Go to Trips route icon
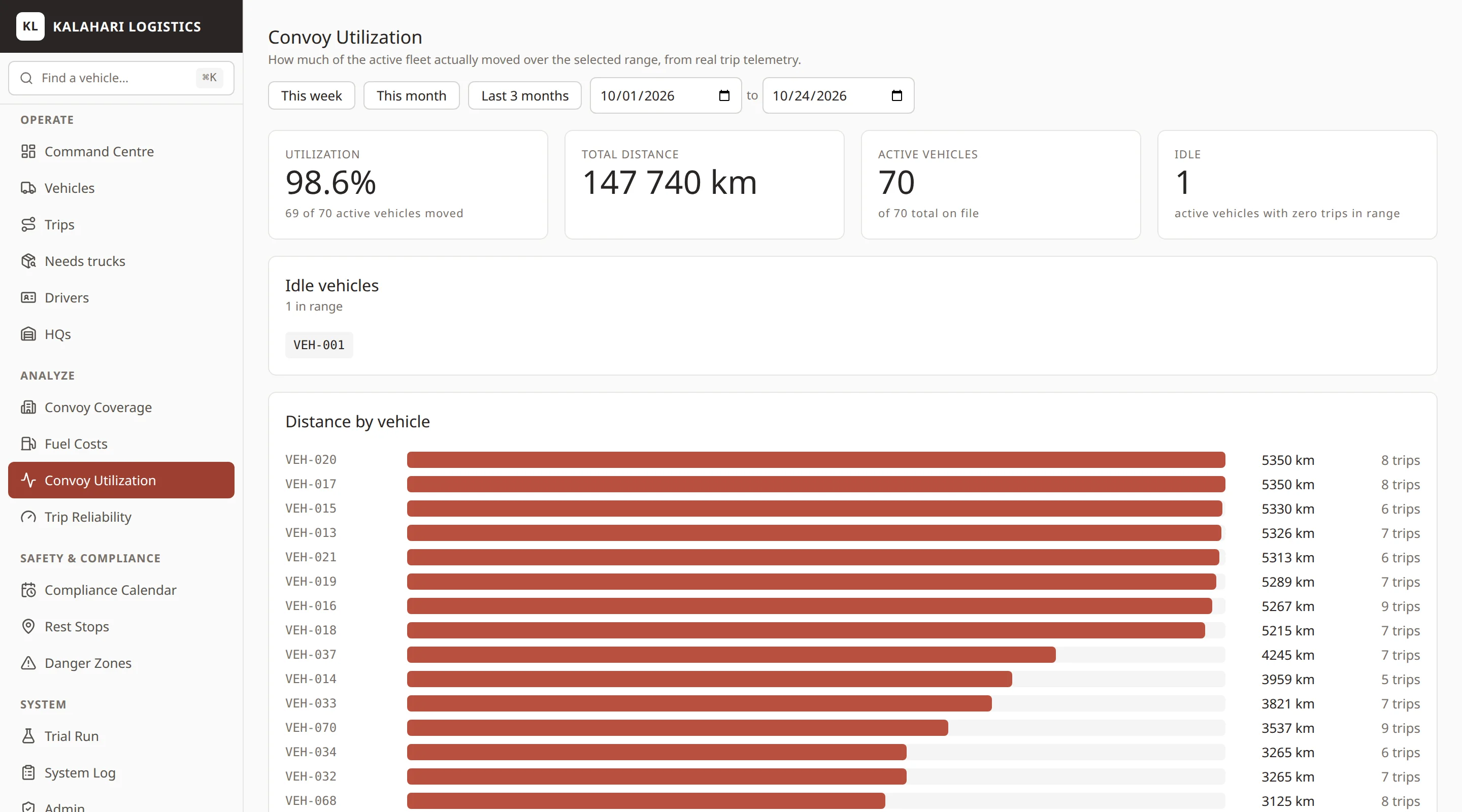Image resolution: width=1462 pixels, height=812 pixels. pyautogui.click(x=28, y=225)
